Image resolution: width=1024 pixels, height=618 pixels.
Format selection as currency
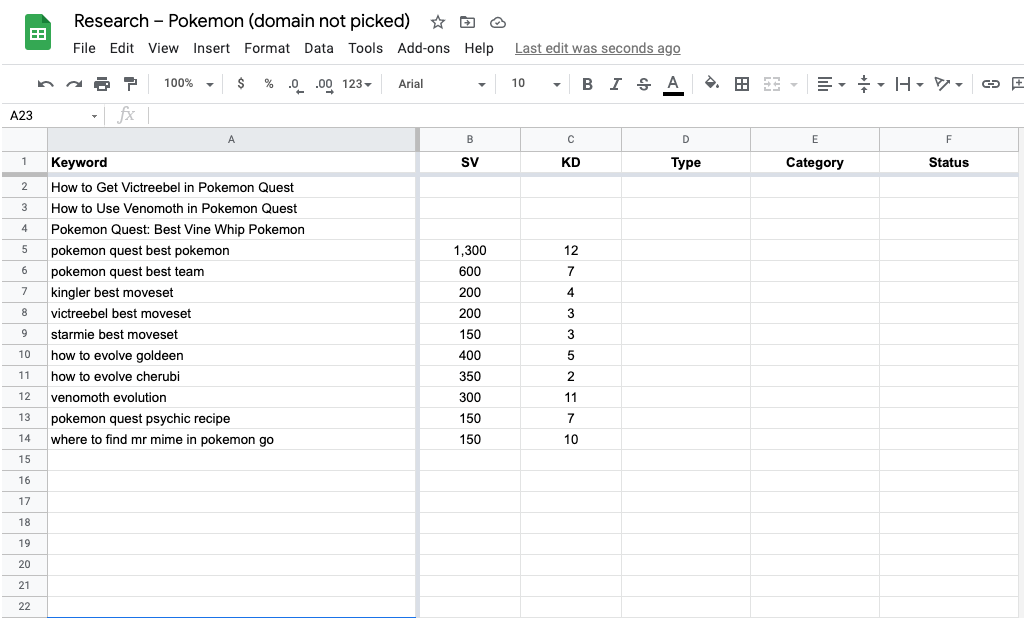tap(241, 84)
